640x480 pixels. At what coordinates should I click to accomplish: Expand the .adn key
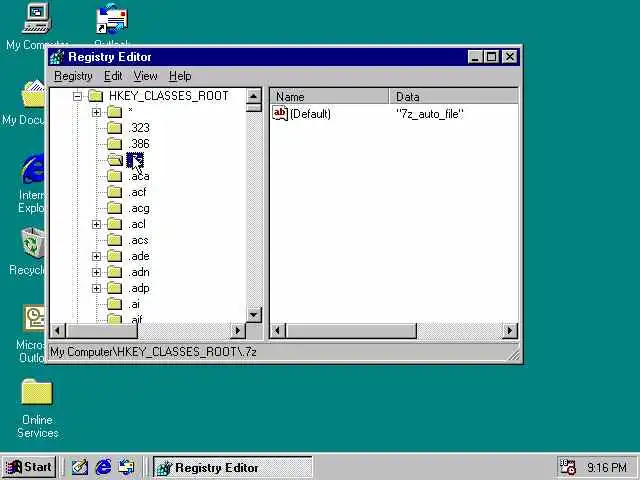click(96, 272)
